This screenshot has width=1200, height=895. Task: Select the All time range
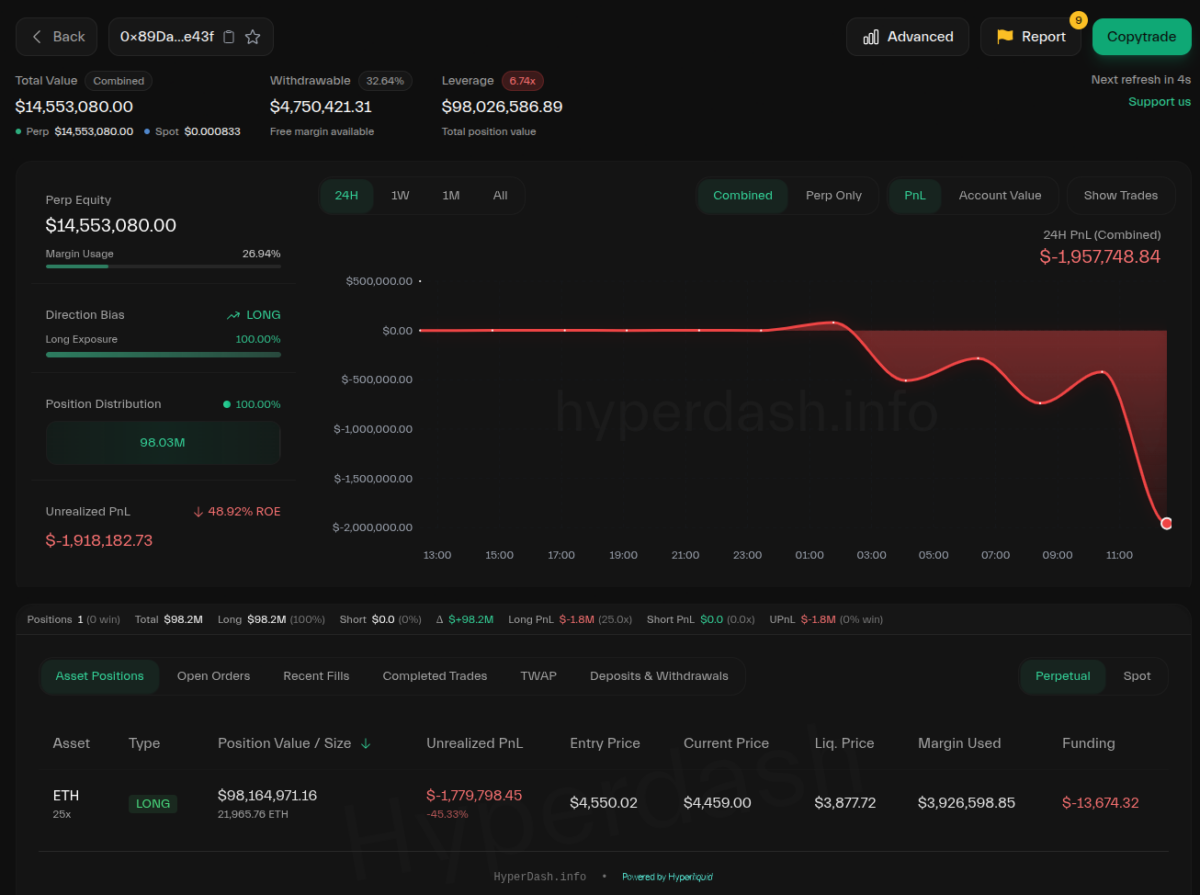point(500,196)
